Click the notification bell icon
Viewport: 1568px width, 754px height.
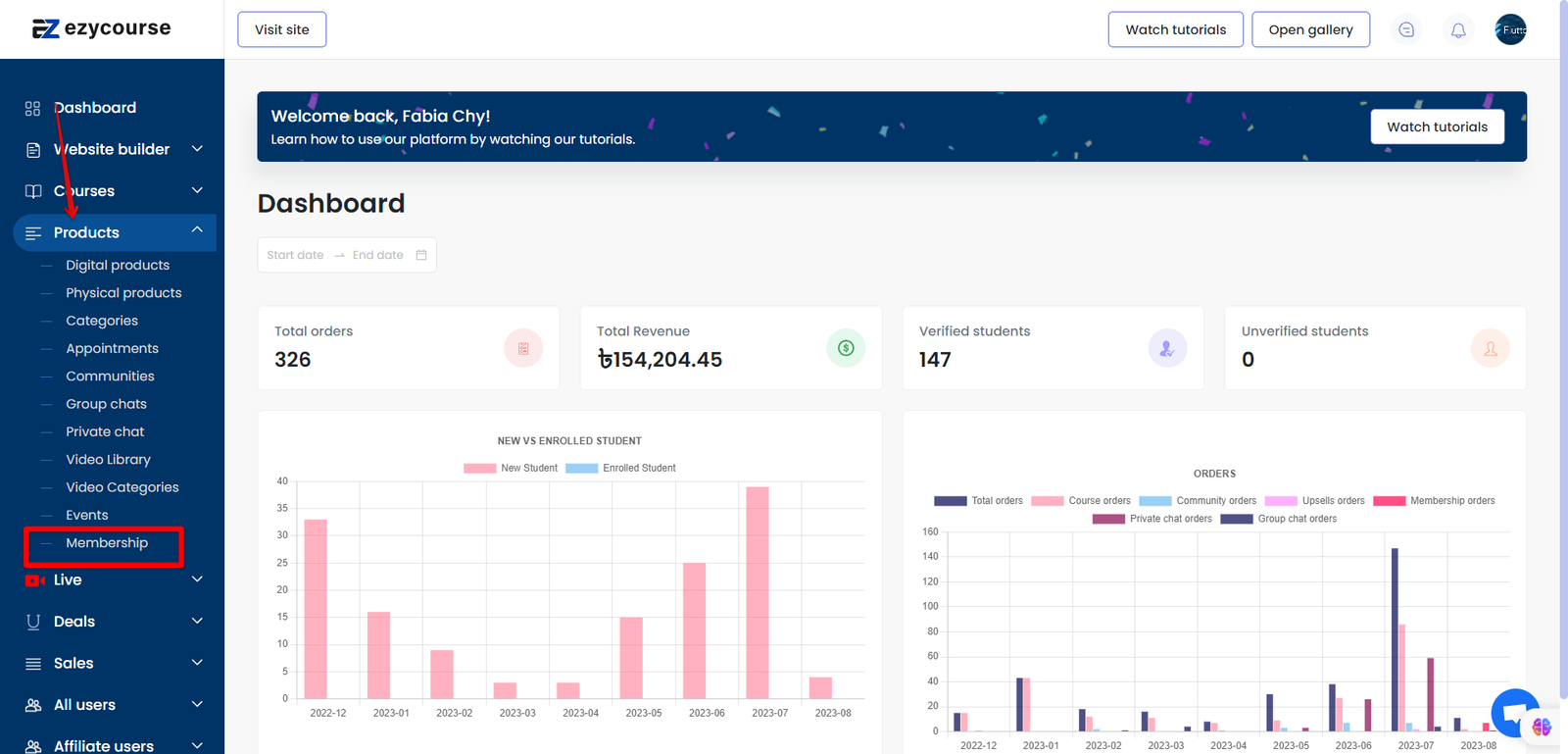(1458, 30)
